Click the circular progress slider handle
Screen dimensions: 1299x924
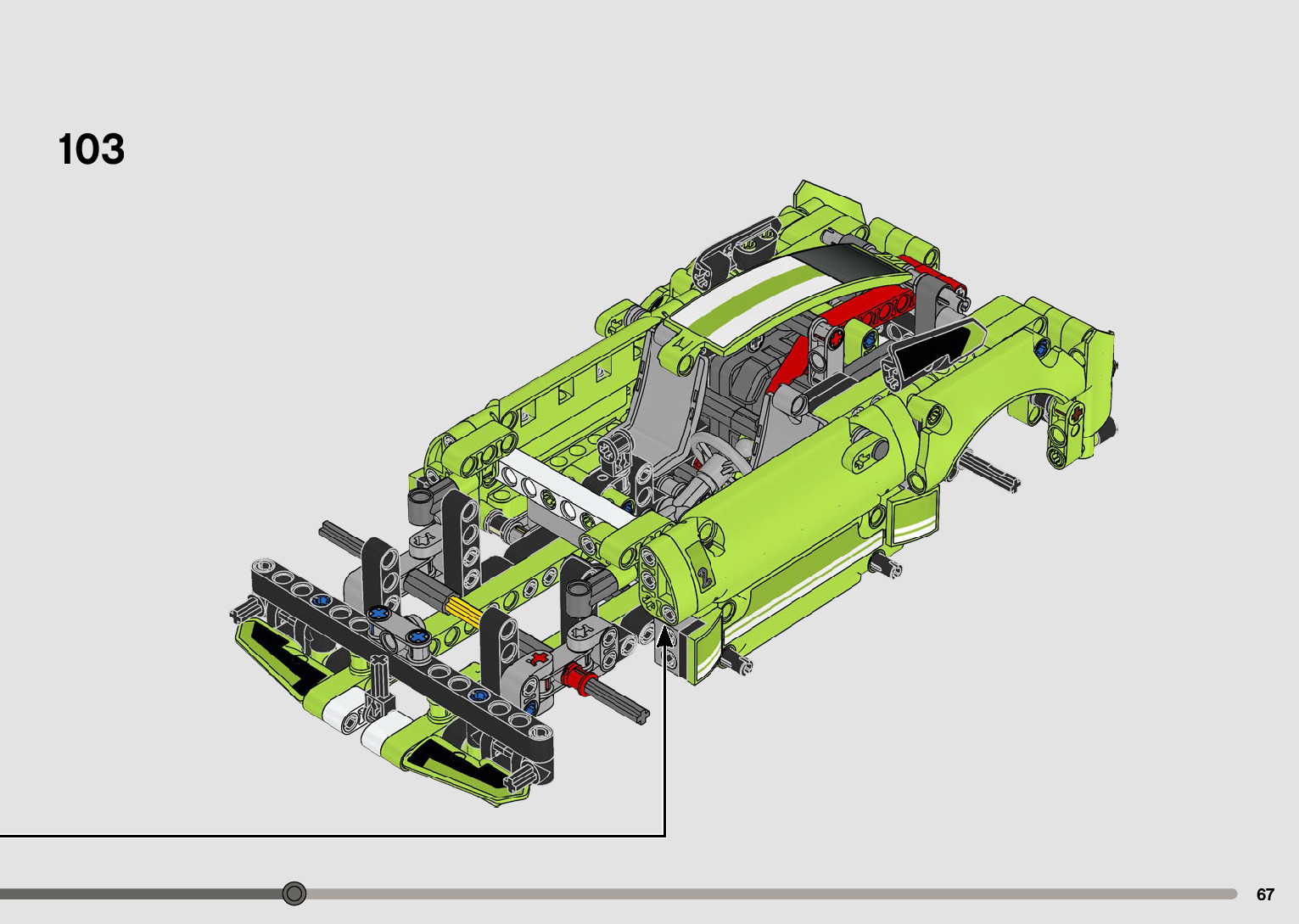(x=294, y=893)
